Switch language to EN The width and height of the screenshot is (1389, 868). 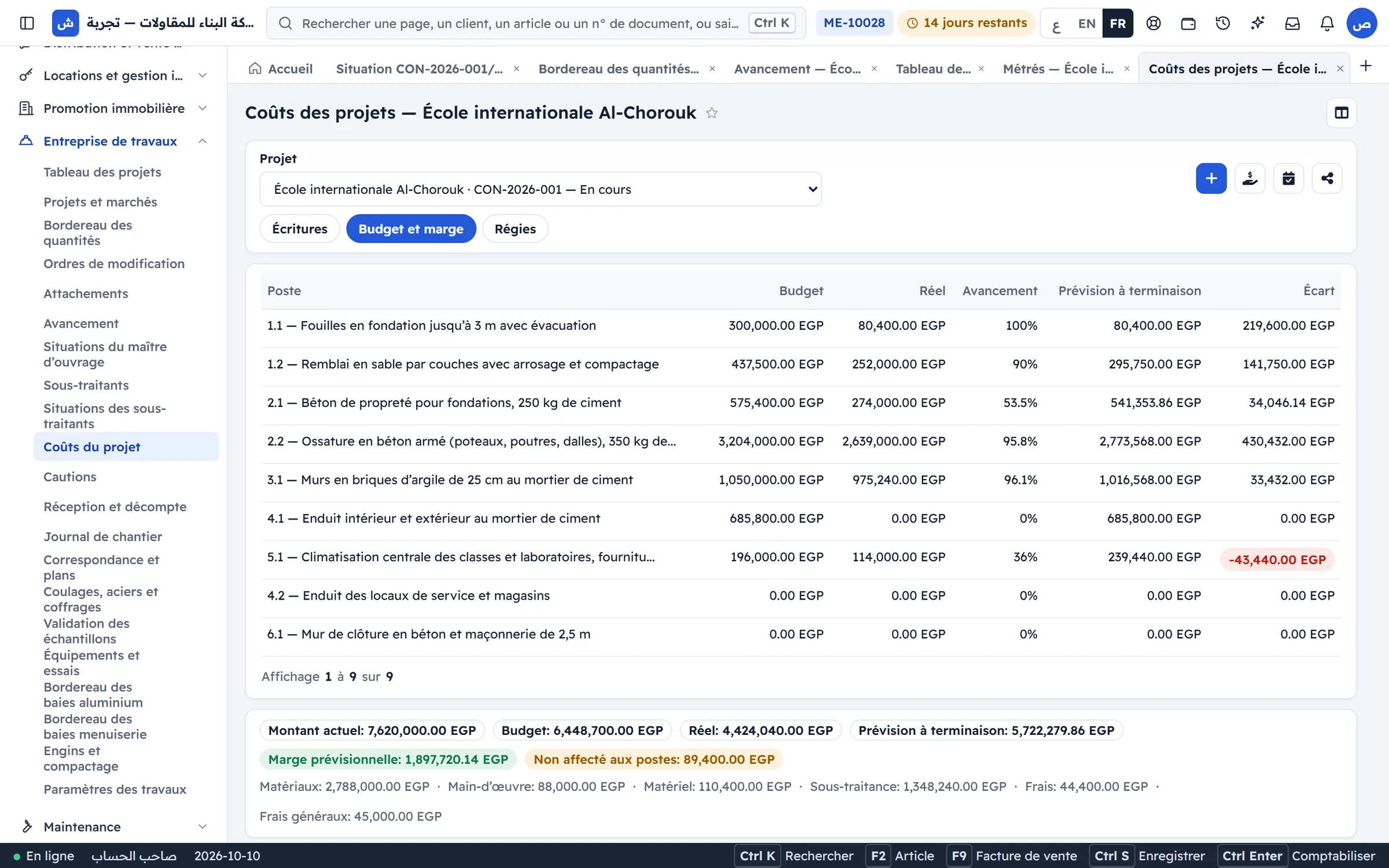[x=1086, y=24]
